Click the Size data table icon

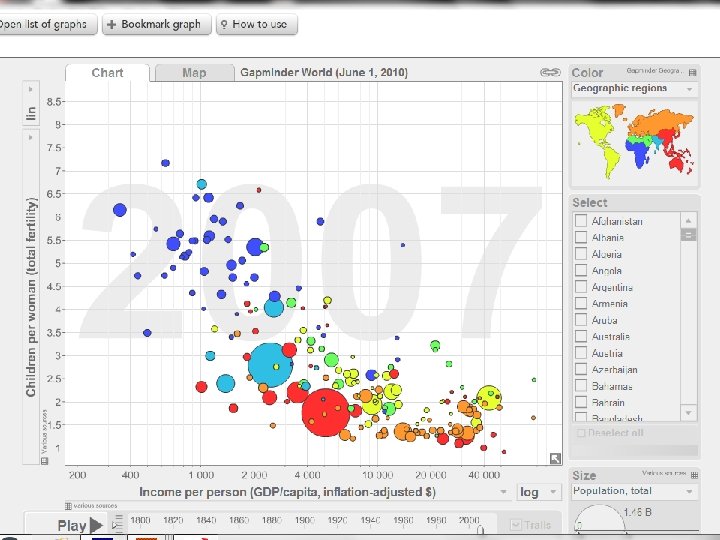tap(694, 475)
